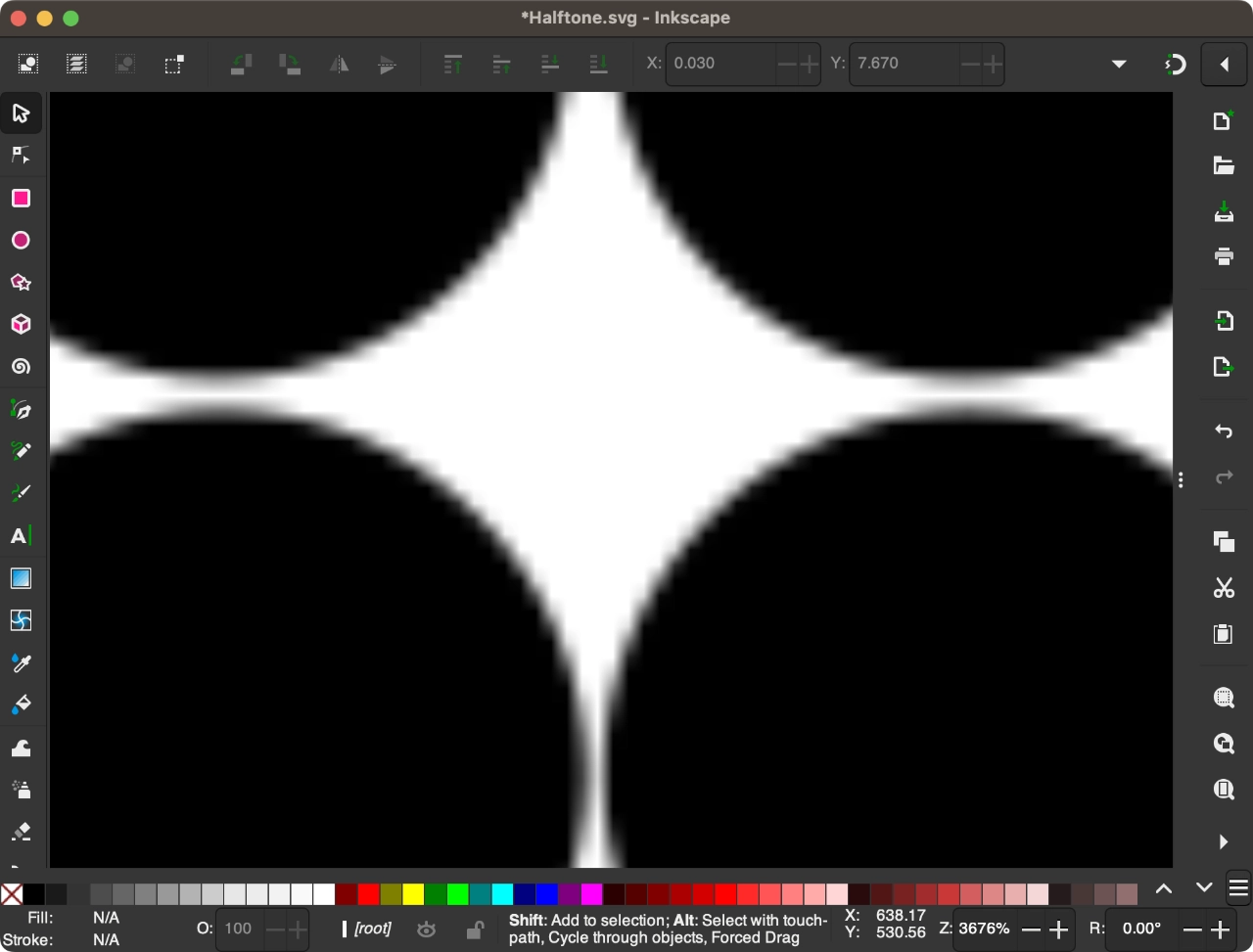Toggle root layer visibility eye
The height and width of the screenshot is (952, 1253).
(427, 929)
